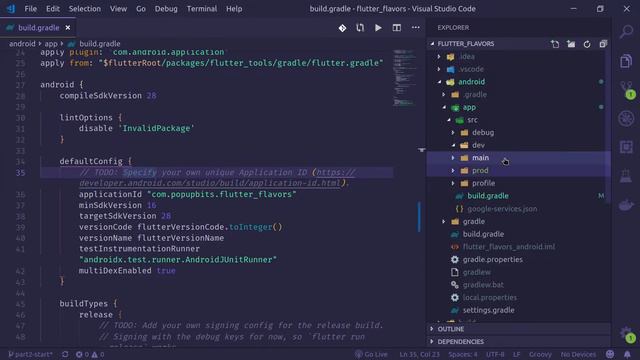Open the Test beaker view icon
The image size is (640, 360).
(626, 176)
